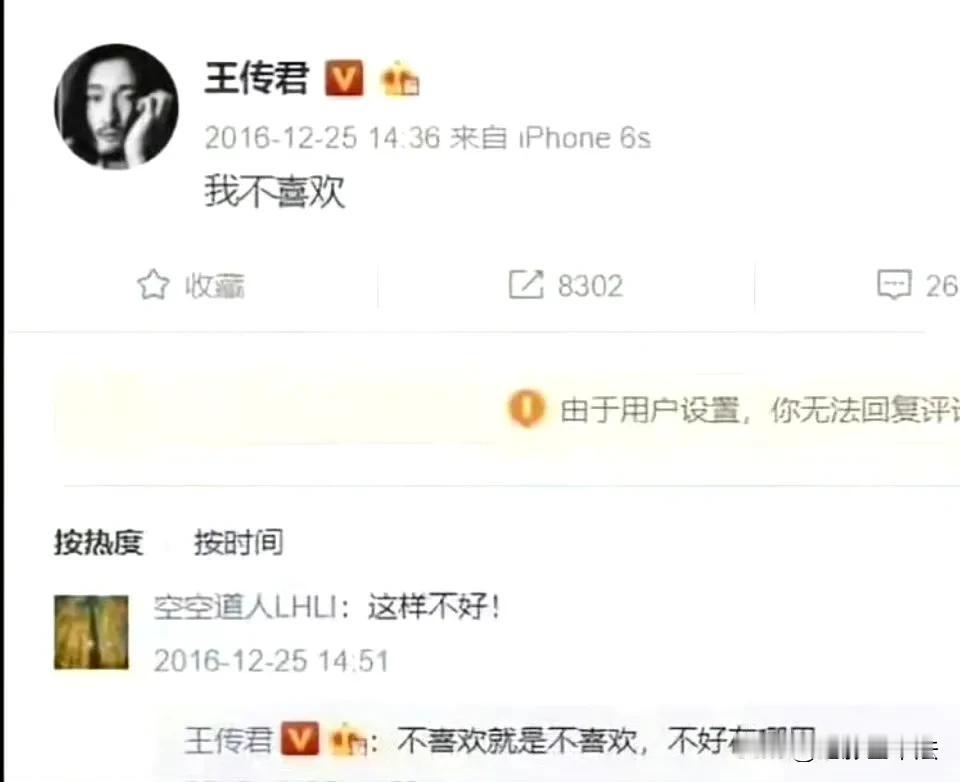Click the repost arrow icon
Viewport: 960px width, 782px height.
526,285
